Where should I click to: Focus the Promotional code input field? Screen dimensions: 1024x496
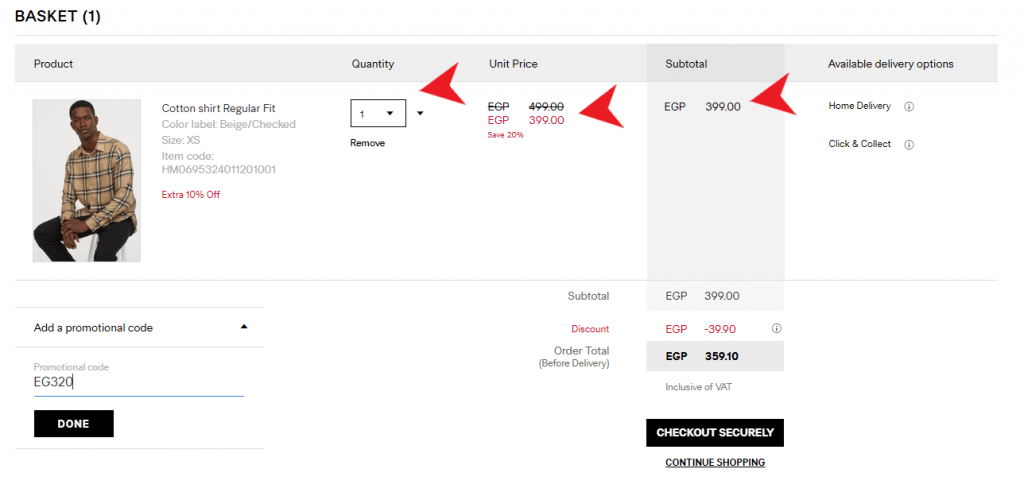(x=138, y=382)
